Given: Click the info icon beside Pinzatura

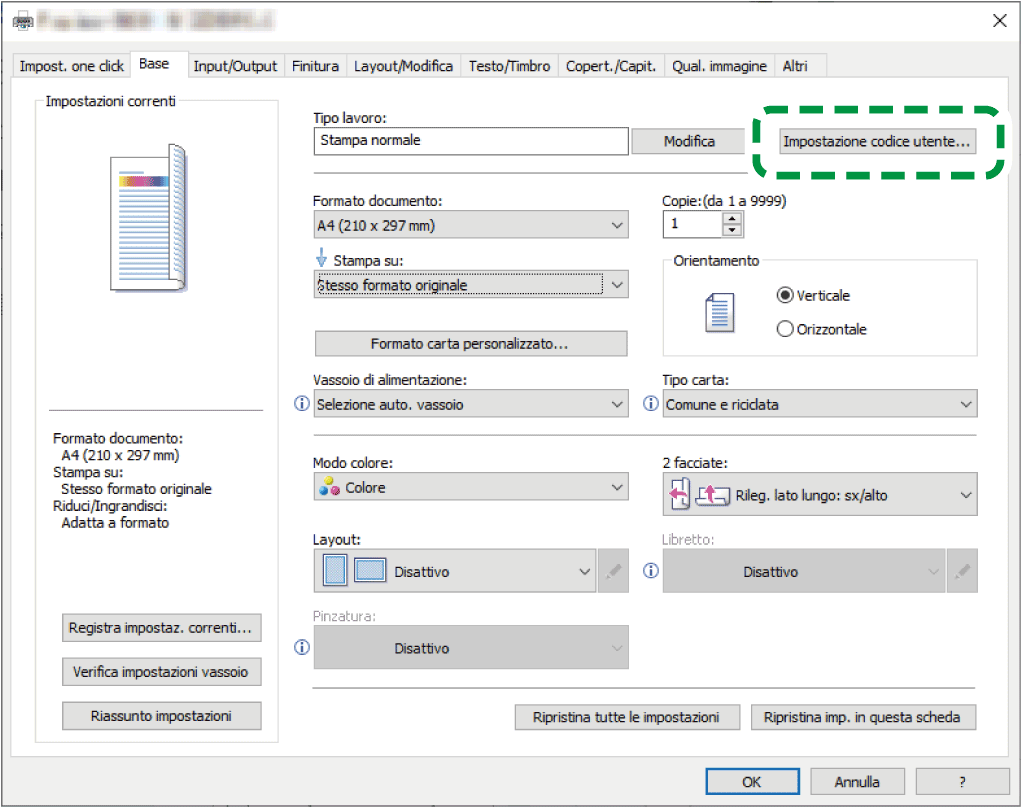Looking at the screenshot, I should click(x=302, y=648).
